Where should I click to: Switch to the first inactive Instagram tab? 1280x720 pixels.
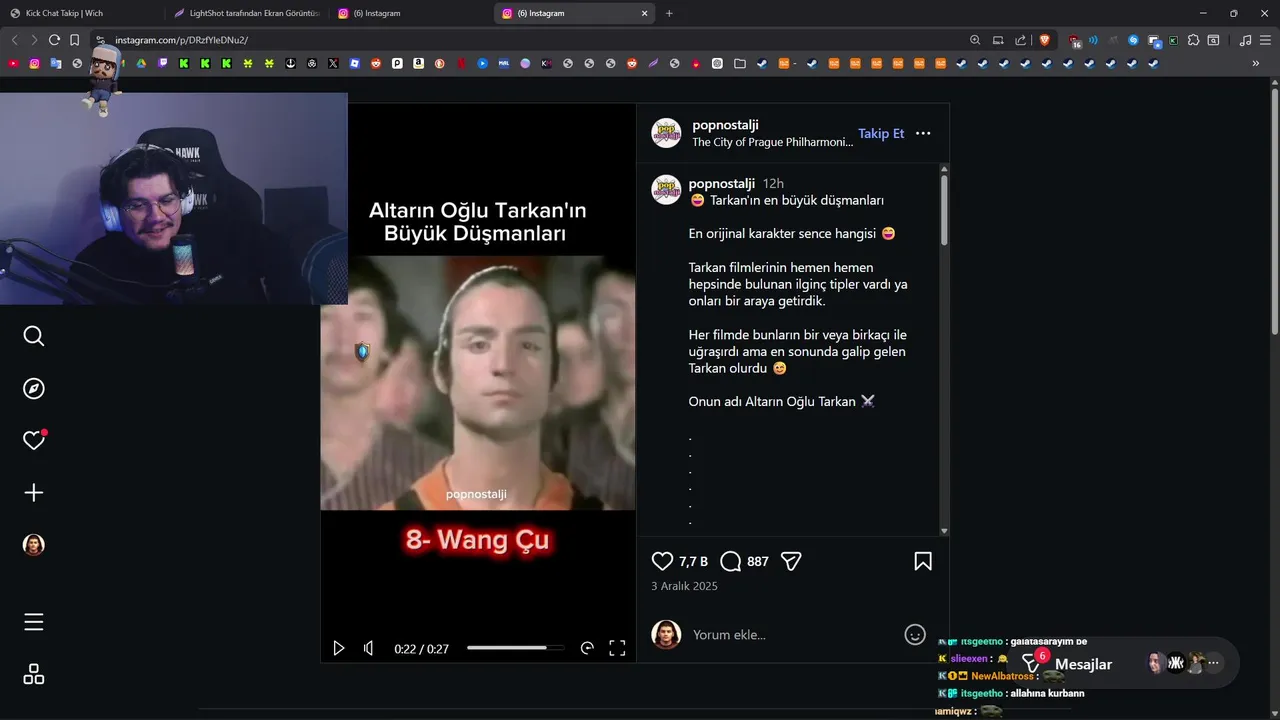click(411, 13)
